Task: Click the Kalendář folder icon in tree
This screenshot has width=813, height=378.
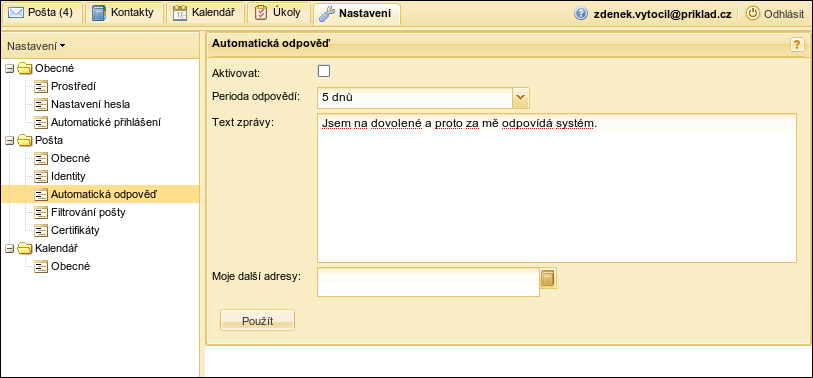Action: (24, 248)
